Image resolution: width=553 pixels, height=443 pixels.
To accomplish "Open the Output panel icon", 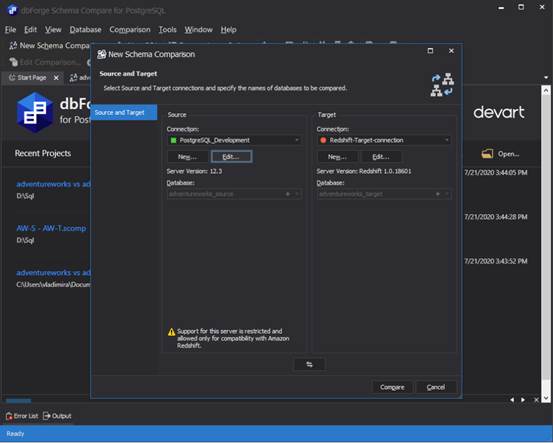I will click(47, 416).
